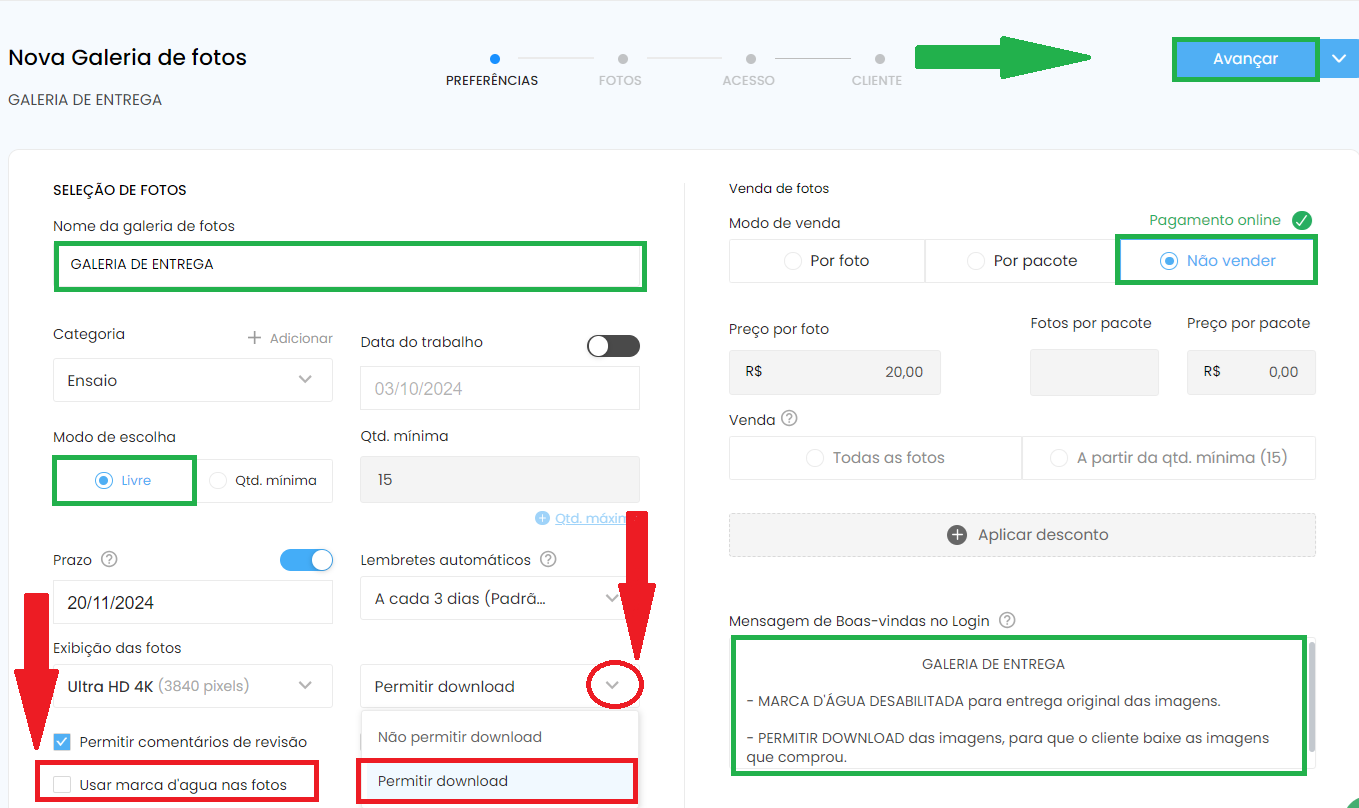Open help icon beside Mensagem de Boas-vindas
This screenshot has width=1359, height=808.
[x=1007, y=620]
